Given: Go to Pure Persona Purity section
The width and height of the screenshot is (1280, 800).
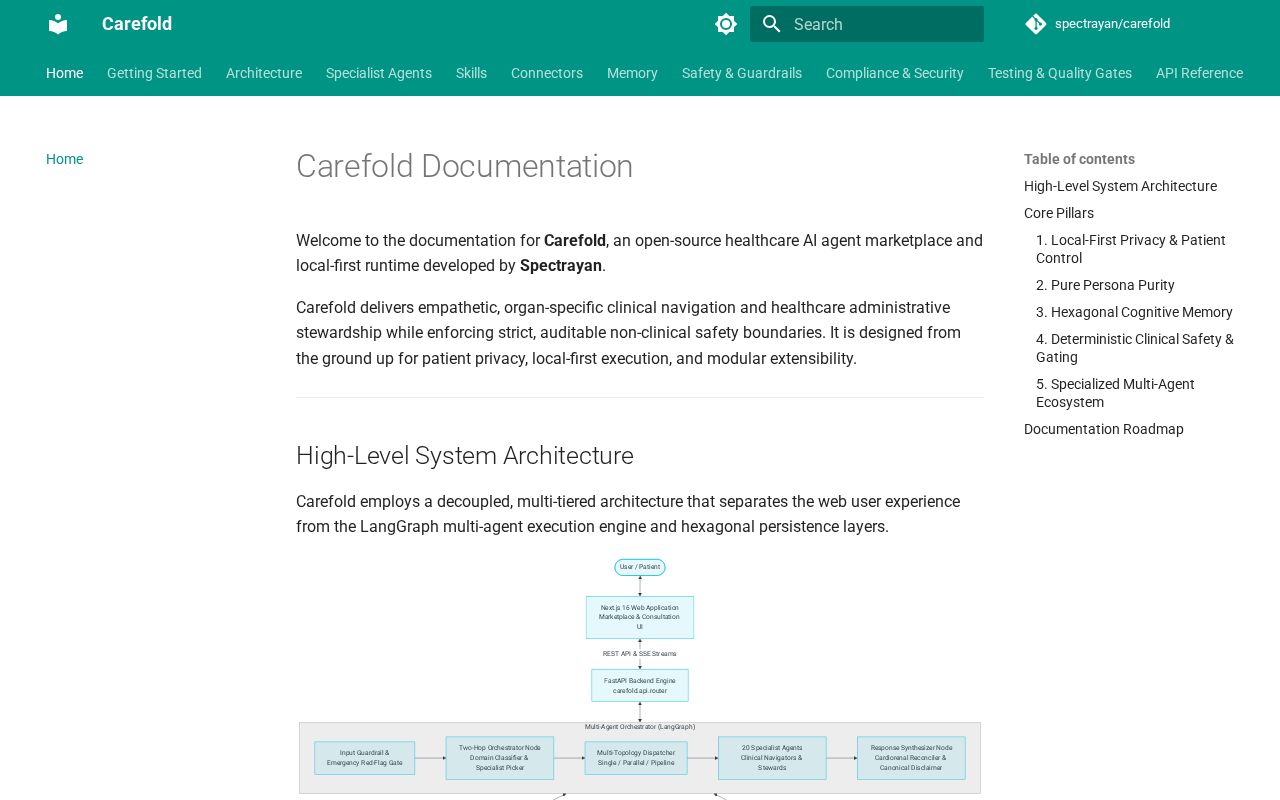Looking at the screenshot, I should (1105, 285).
